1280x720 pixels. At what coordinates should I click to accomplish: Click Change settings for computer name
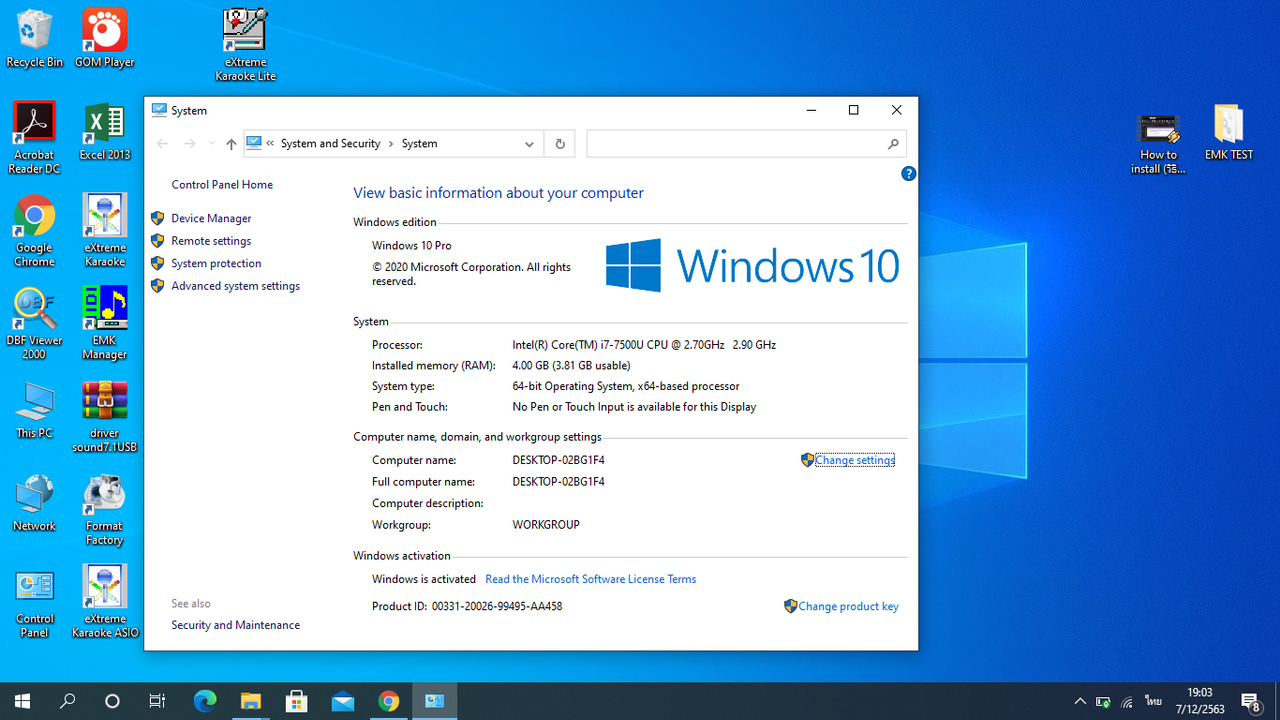(855, 460)
